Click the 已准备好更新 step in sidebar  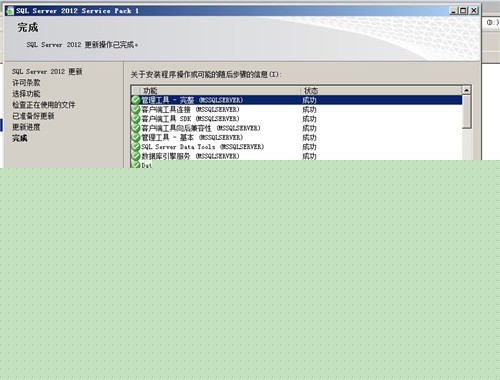click(x=33, y=116)
